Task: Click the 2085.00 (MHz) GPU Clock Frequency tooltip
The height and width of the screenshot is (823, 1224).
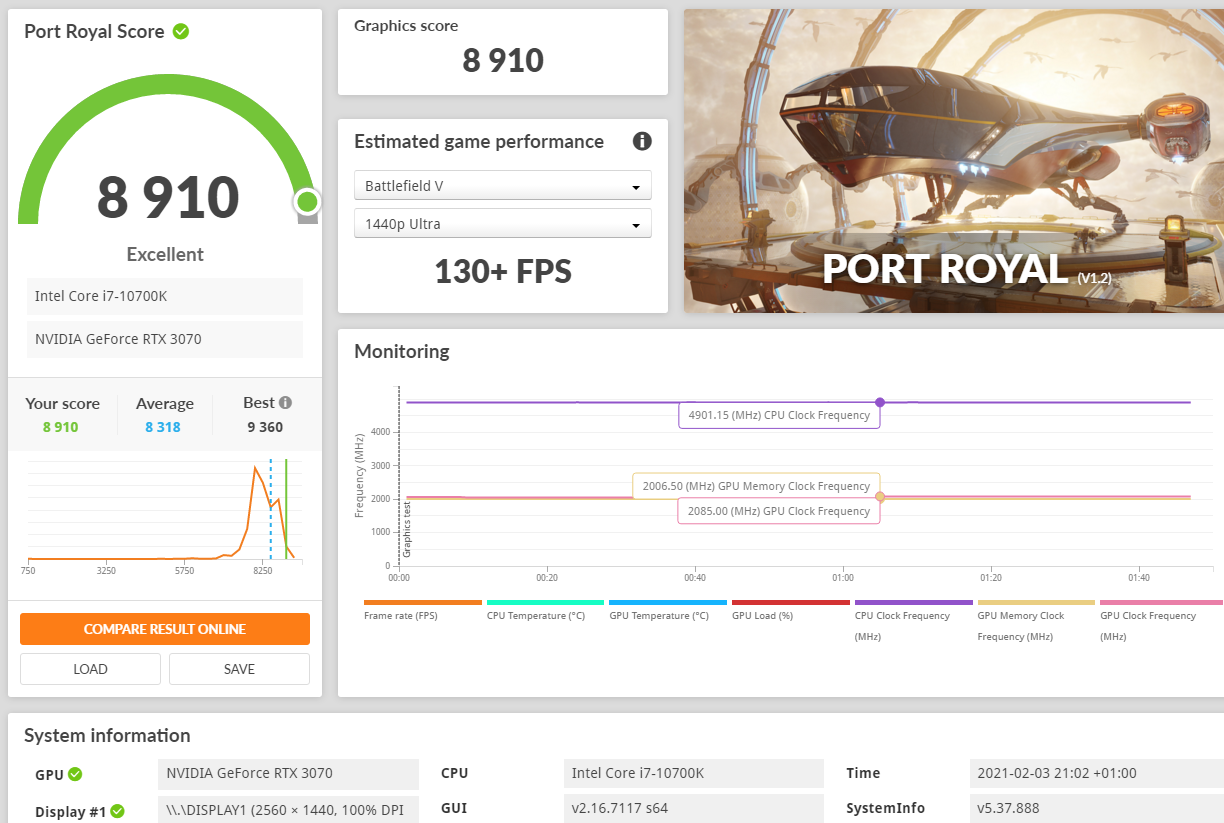Action: (x=779, y=511)
